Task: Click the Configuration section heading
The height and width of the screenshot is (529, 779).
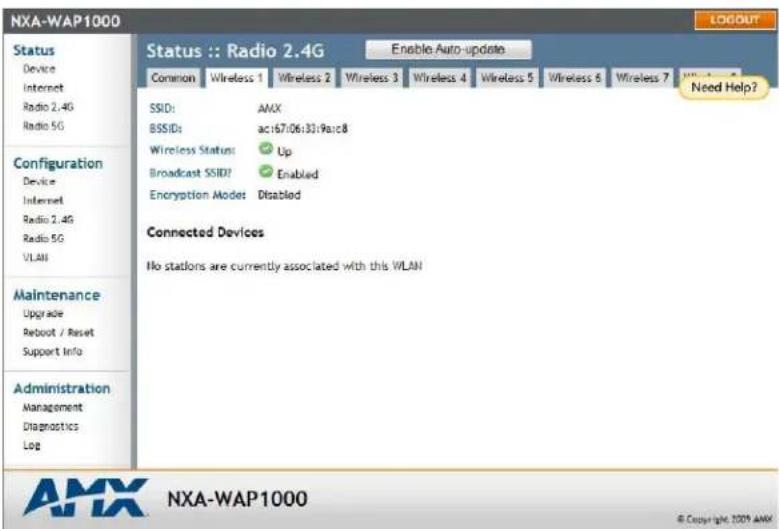Action: point(58,163)
